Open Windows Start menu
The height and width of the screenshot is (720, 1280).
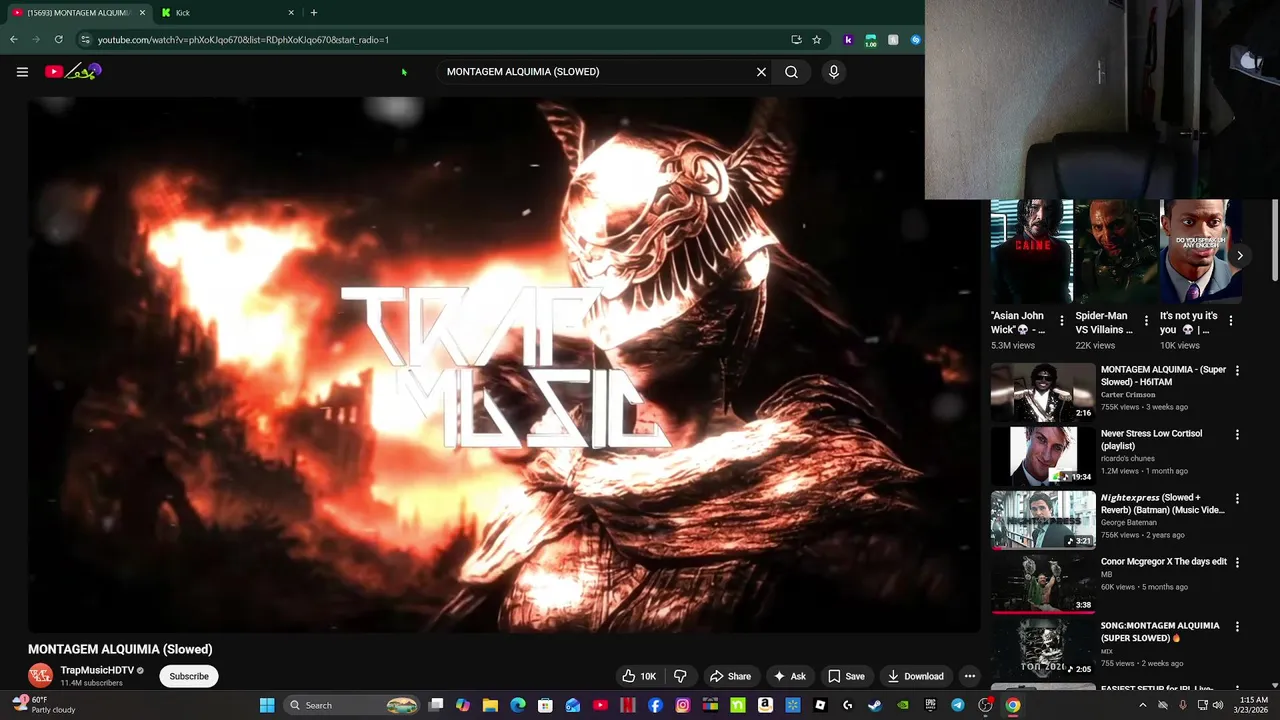pyautogui.click(x=267, y=705)
